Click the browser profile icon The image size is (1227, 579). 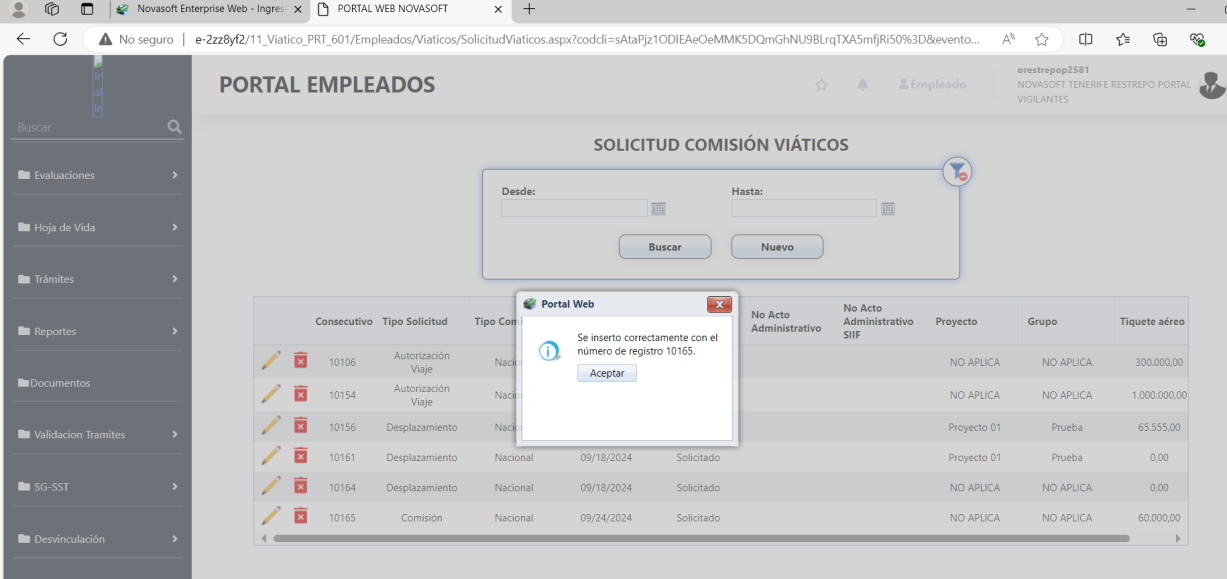pos(18,9)
